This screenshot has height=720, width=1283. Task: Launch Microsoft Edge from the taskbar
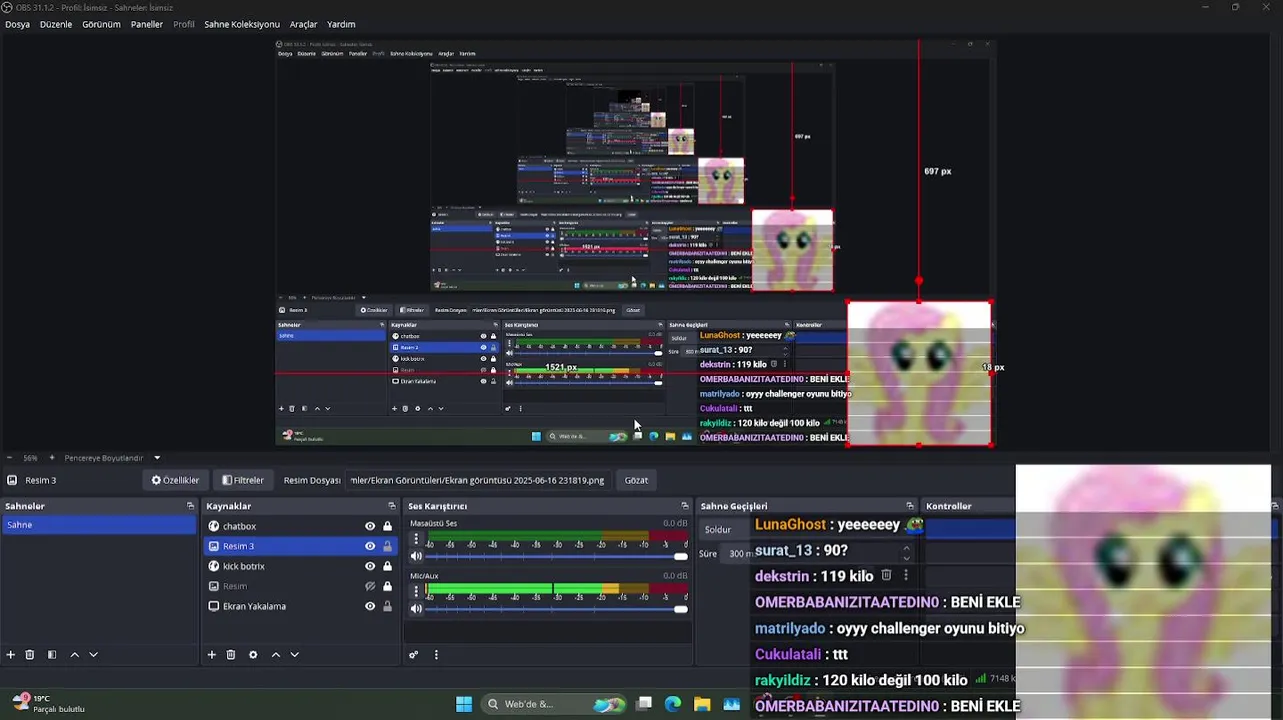coord(673,704)
